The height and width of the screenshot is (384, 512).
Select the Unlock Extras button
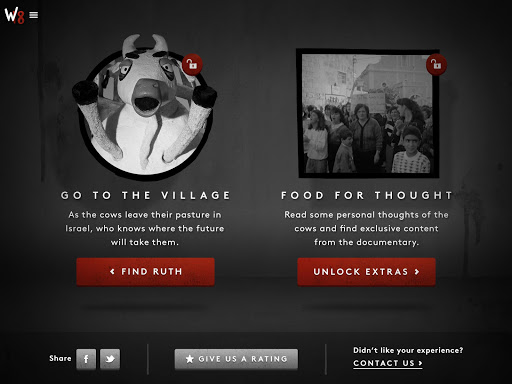click(366, 272)
